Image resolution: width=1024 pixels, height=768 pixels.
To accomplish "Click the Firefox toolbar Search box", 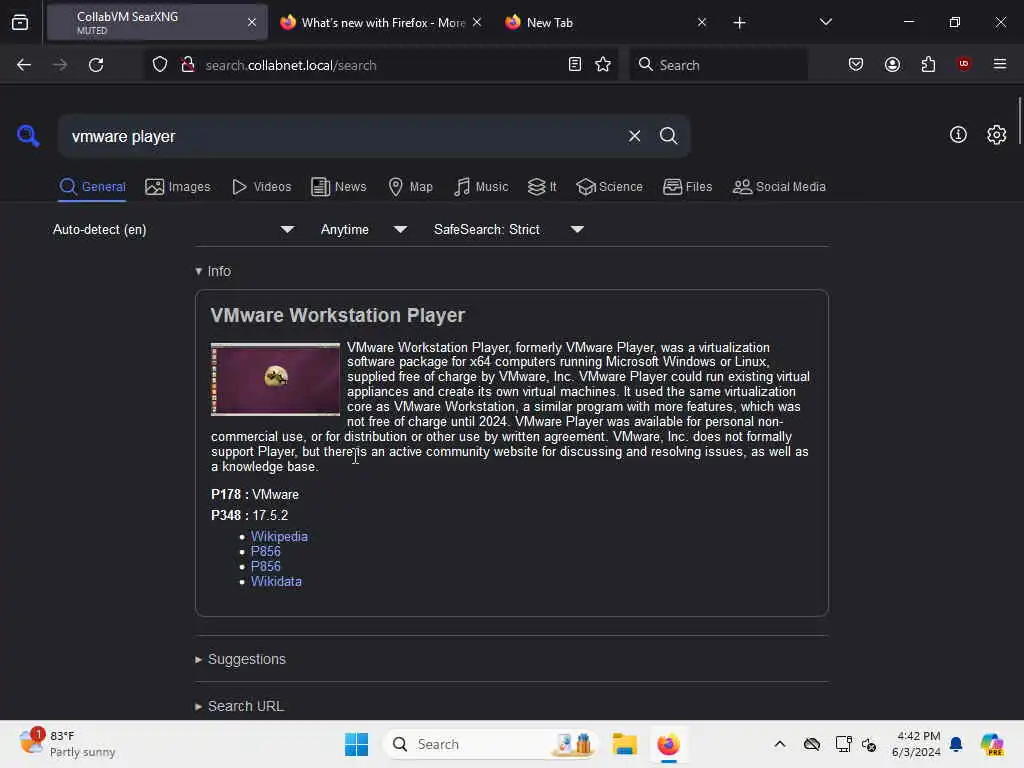I will pos(718,65).
